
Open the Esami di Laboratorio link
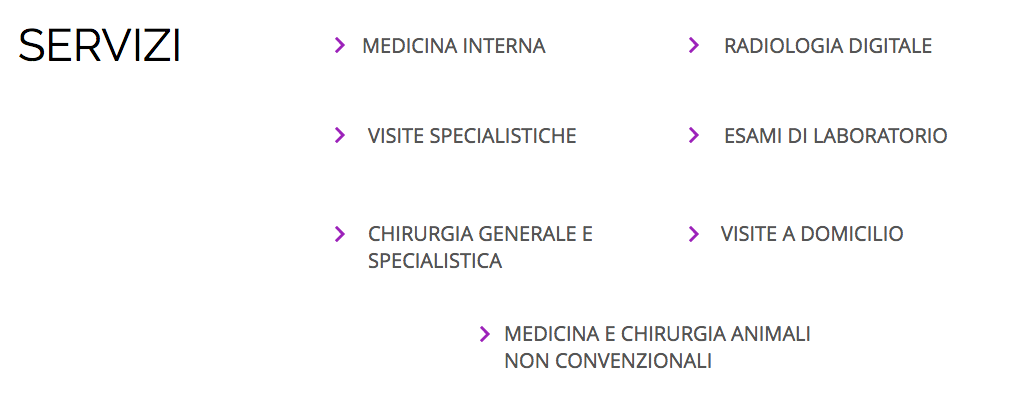pyautogui.click(x=835, y=136)
